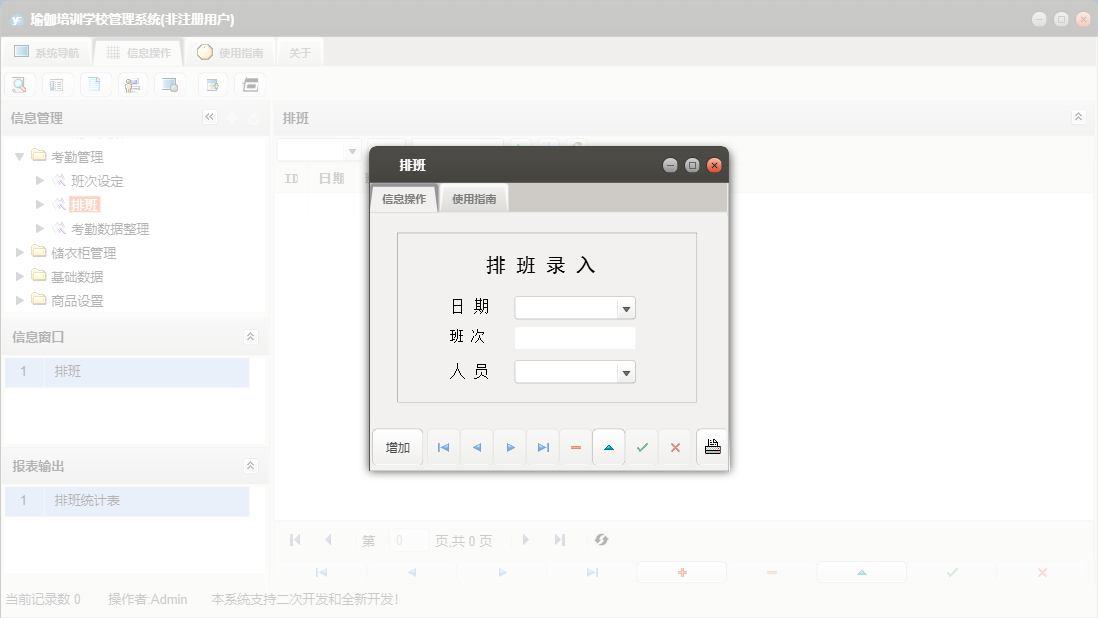Select the screen preview toolbar icon
The width and height of the screenshot is (1098, 618).
point(170,84)
